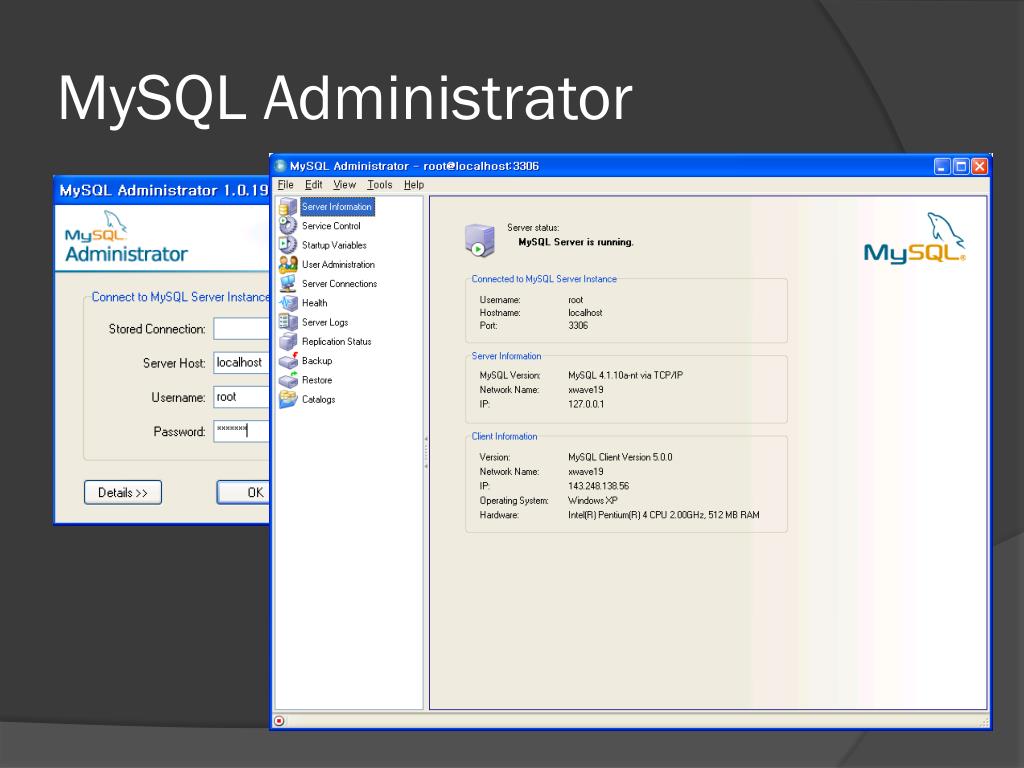Click the title bar application icon
1024x768 pixels.
pyautogui.click(x=281, y=166)
